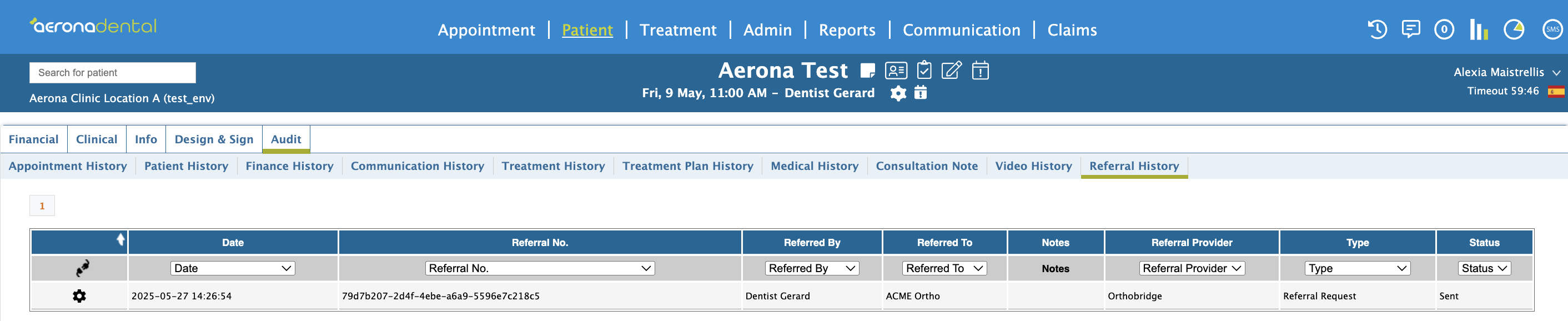Click the SMS circle icon
Viewport: 1568px width, 321px height.
point(1553,29)
